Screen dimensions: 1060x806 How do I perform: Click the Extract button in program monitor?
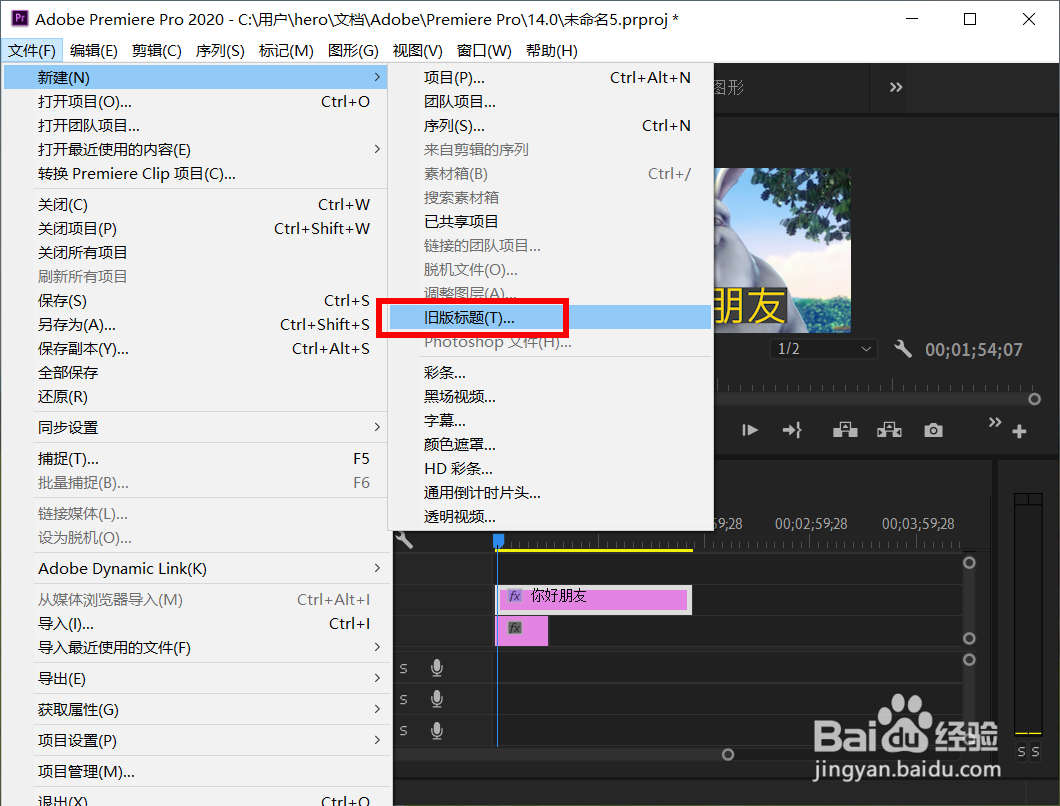coord(889,430)
